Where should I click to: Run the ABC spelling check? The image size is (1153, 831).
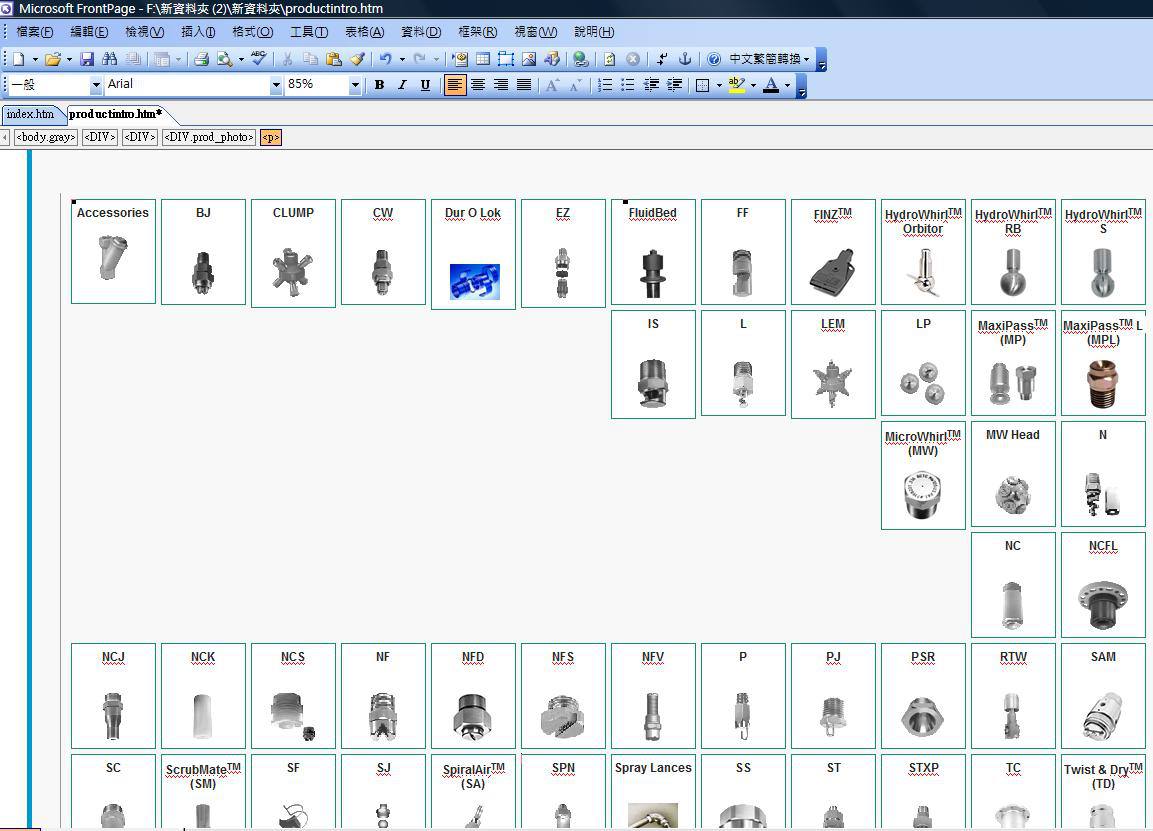259,59
